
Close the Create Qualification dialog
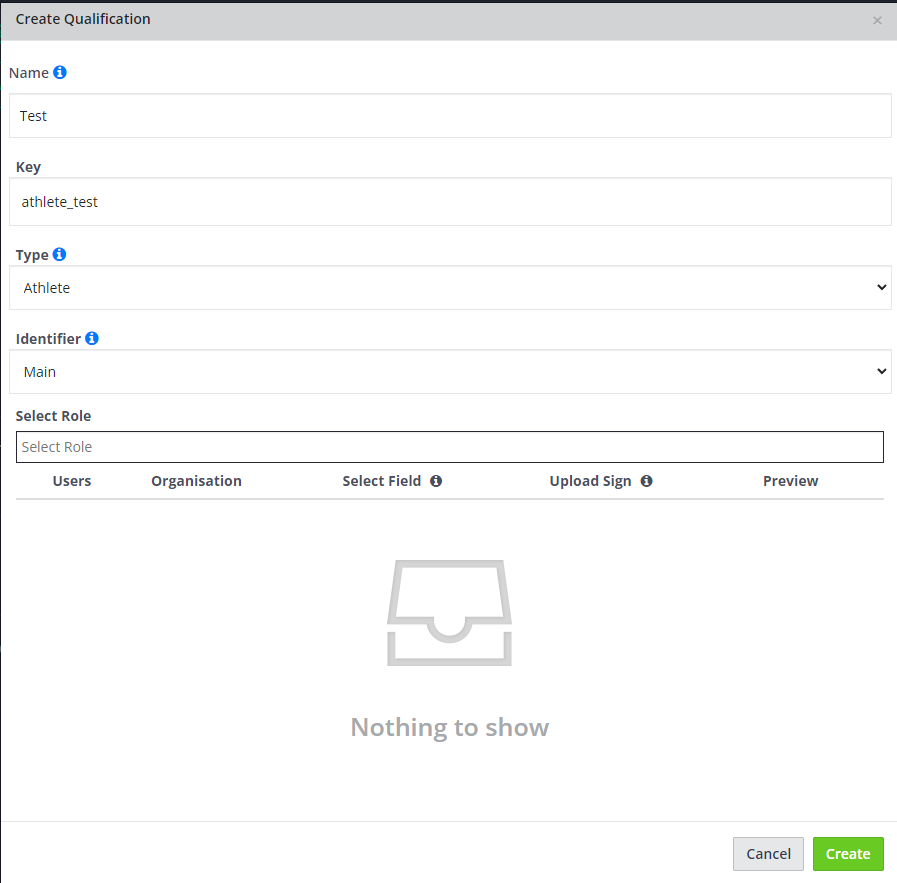877,21
